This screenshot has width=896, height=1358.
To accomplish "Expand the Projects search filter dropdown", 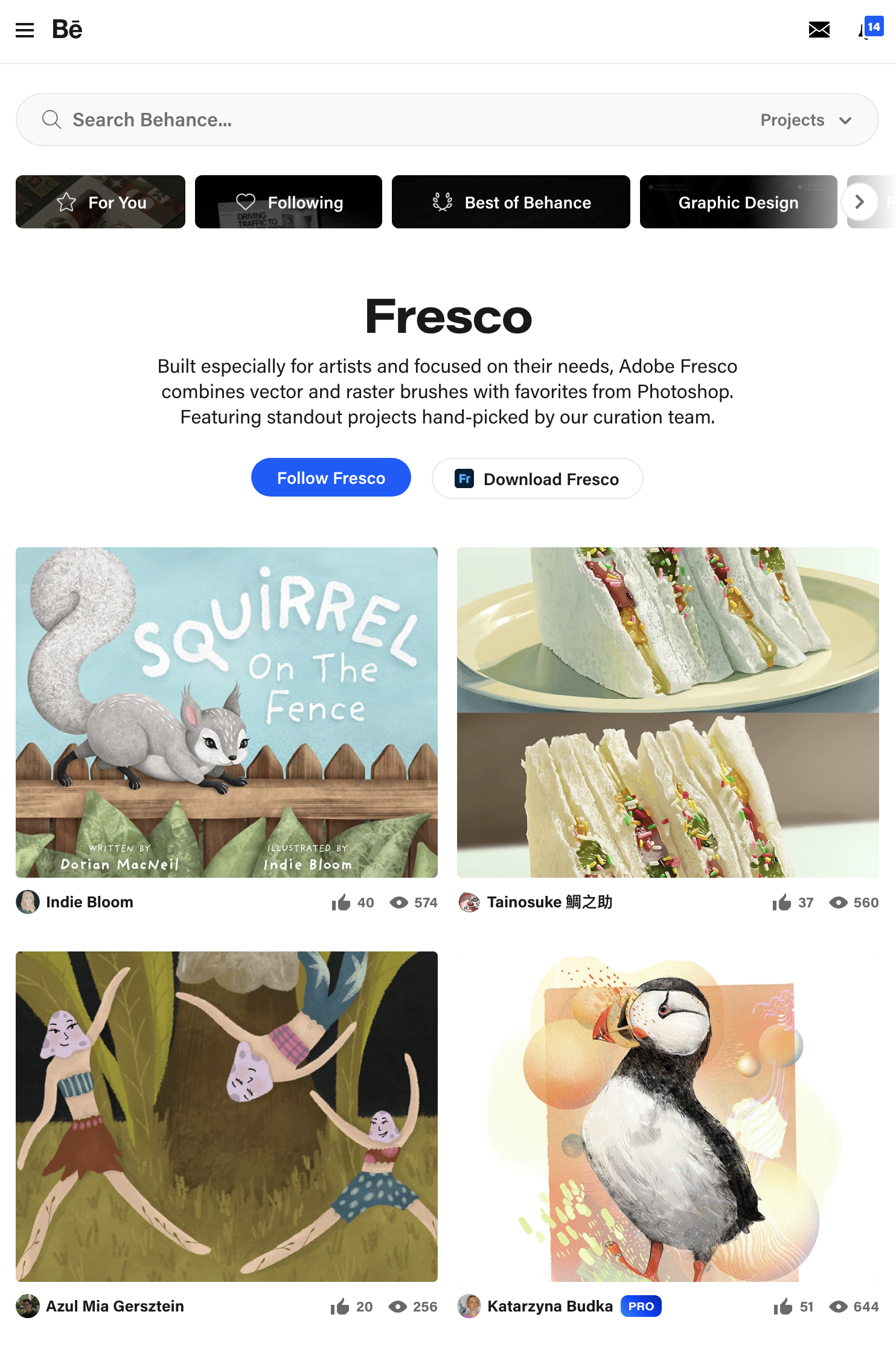I will [x=806, y=120].
